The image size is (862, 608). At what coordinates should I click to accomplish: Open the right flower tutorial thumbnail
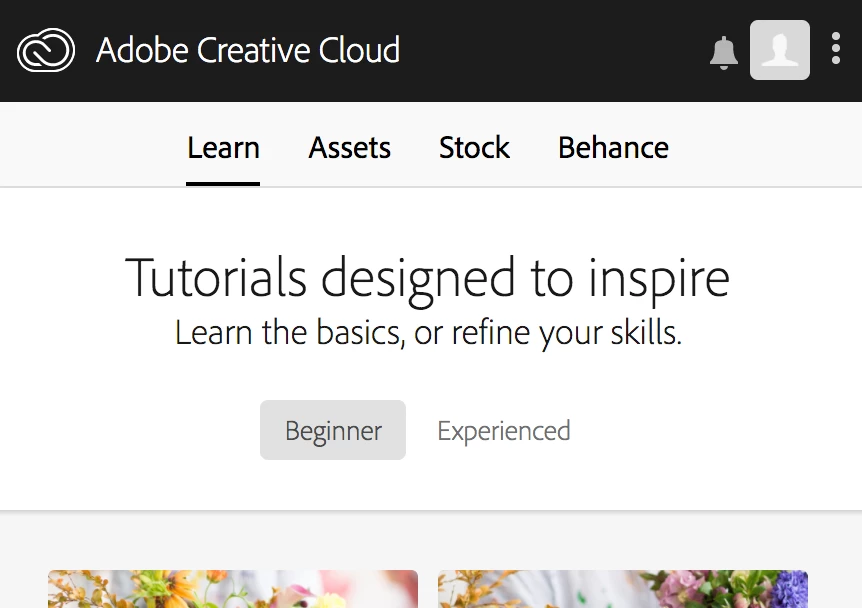point(623,589)
